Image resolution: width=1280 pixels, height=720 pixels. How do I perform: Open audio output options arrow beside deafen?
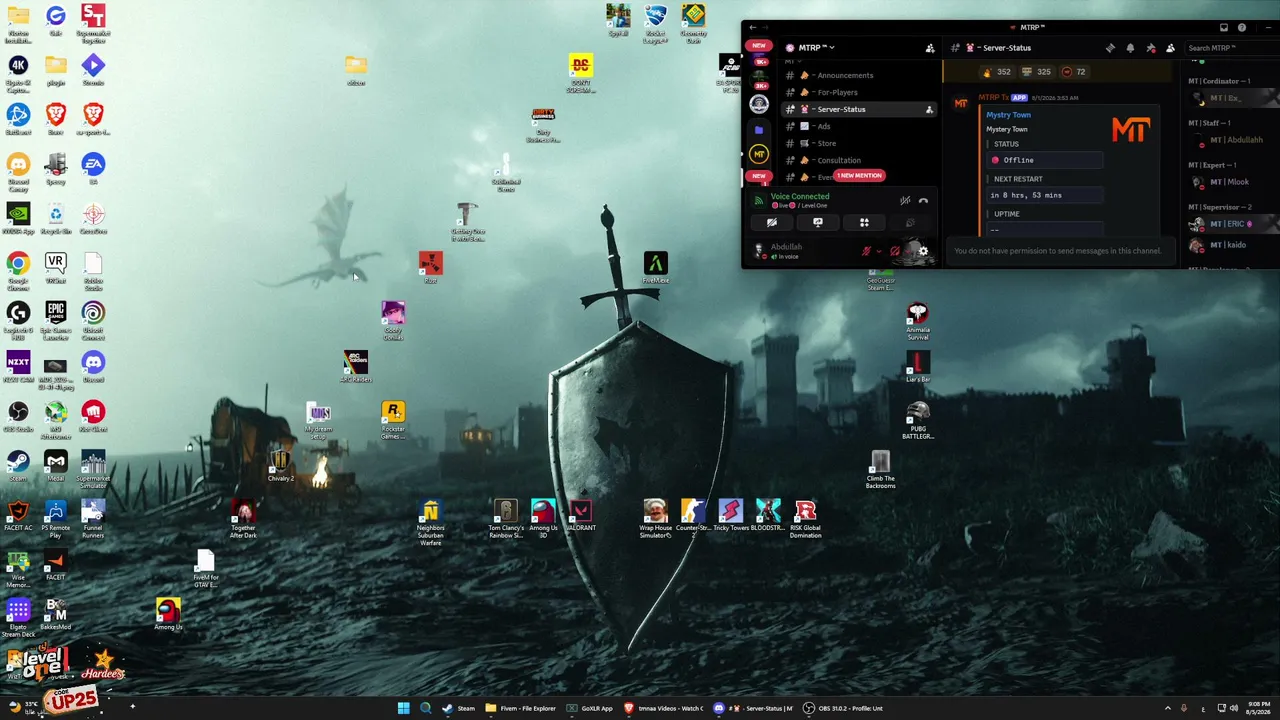[907, 251]
